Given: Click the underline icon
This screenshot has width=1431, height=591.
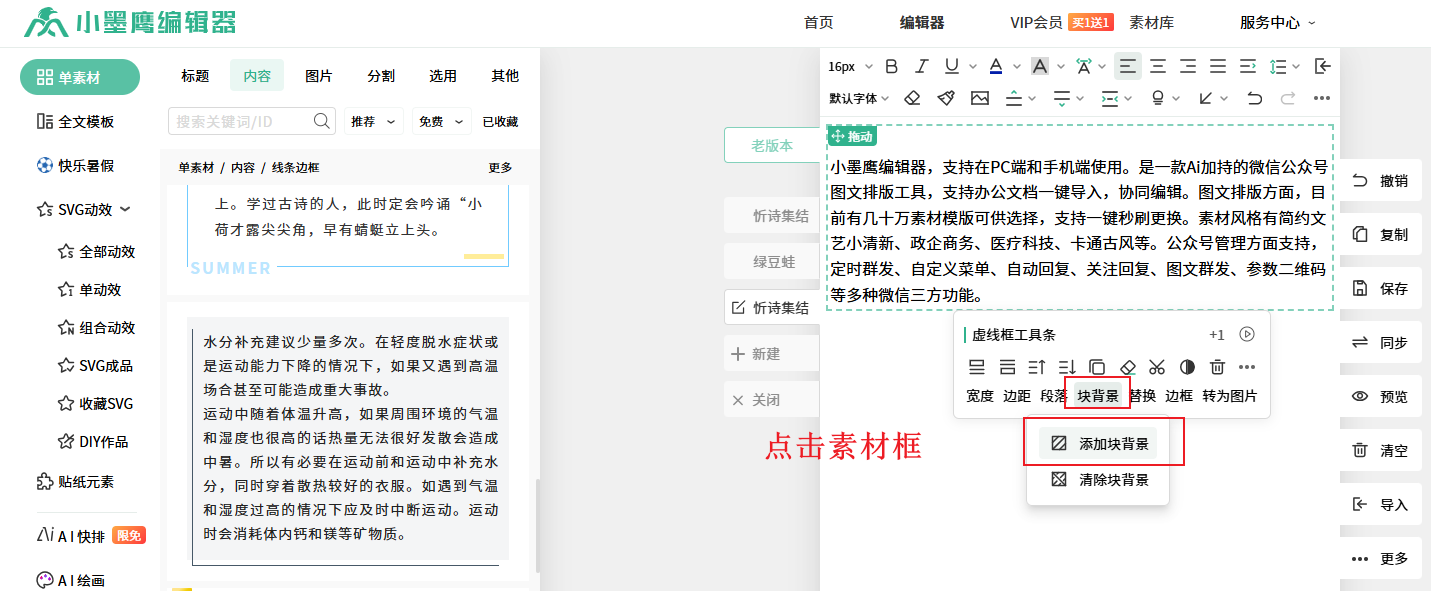Looking at the screenshot, I should pyautogui.click(x=951, y=66).
